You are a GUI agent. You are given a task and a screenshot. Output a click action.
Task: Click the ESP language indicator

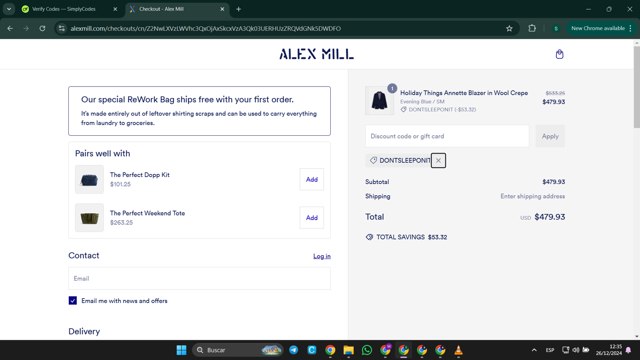click(x=550, y=350)
